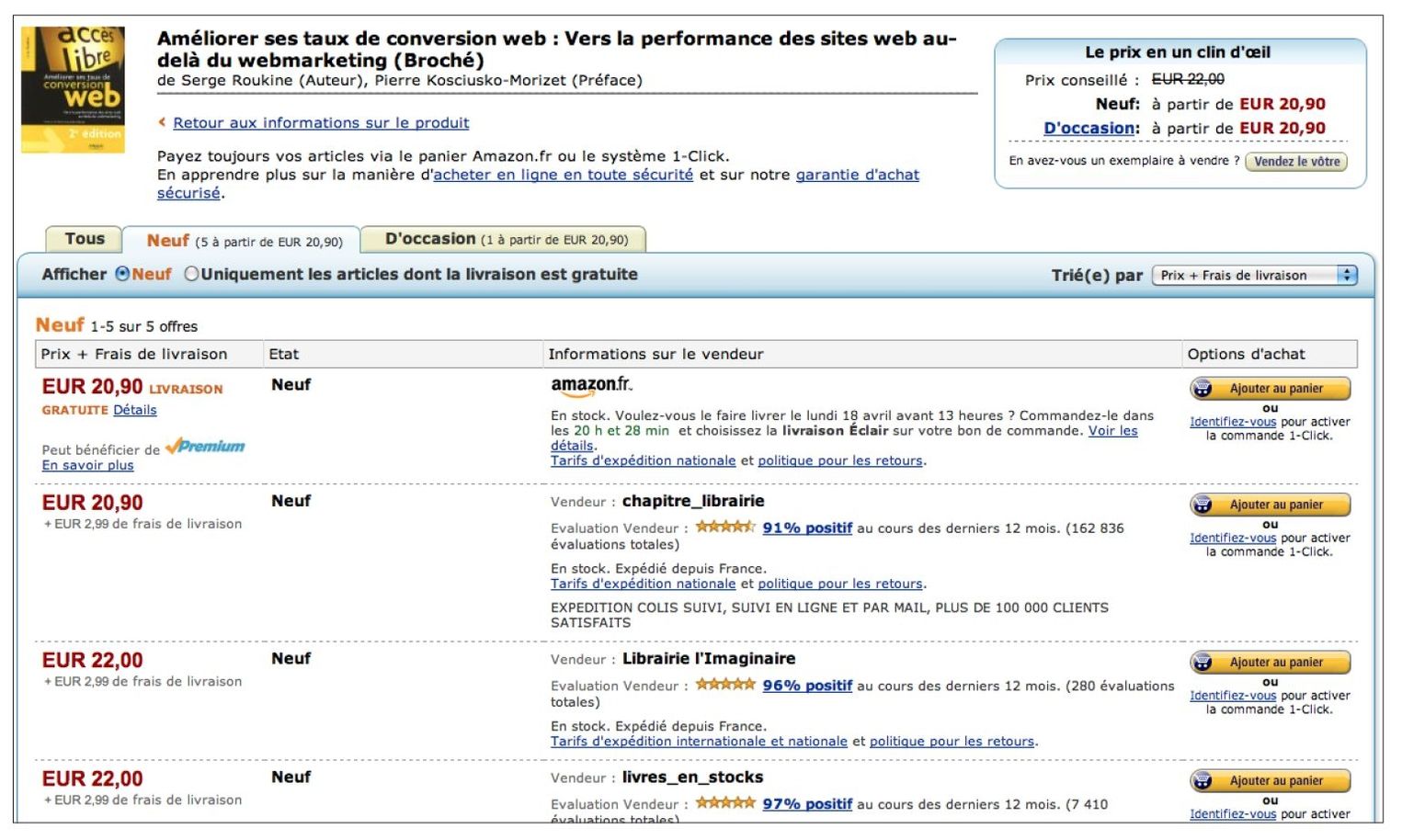
Task: Click livres_en_stocks star rating icons
Action: tap(725, 803)
